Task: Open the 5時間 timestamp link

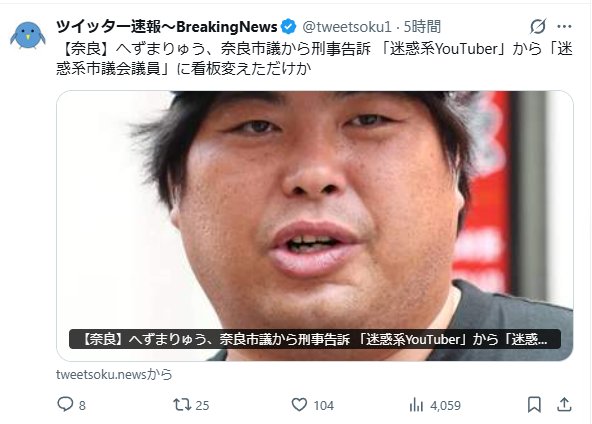Action: click(422, 27)
